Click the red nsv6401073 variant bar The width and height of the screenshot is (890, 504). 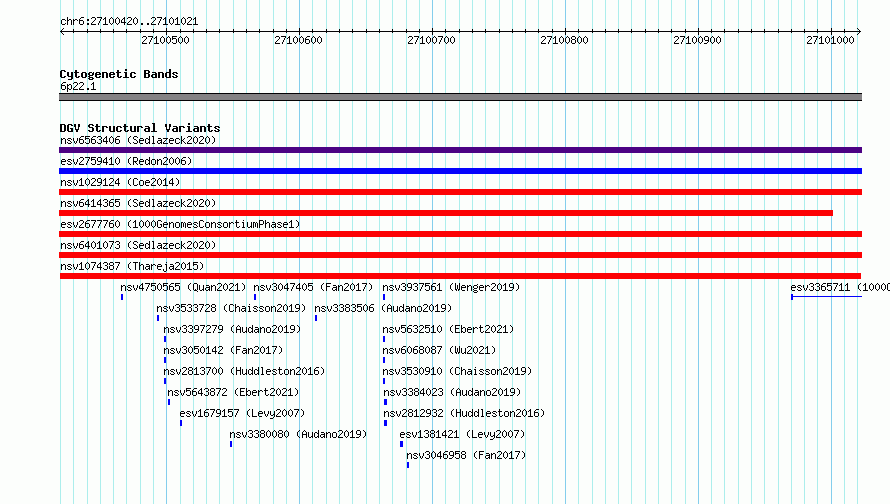point(460,255)
